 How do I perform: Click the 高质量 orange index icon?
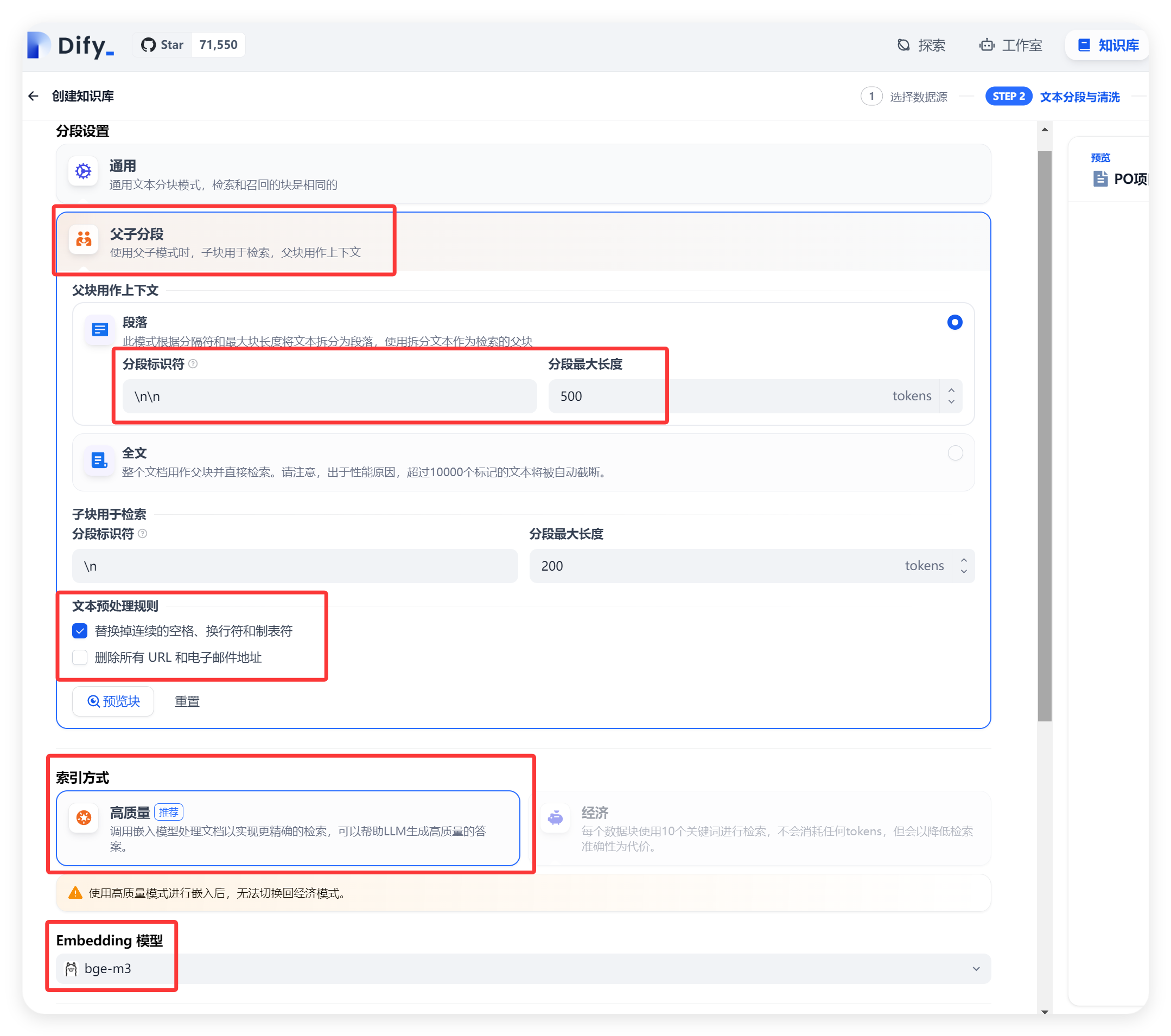coord(84,818)
